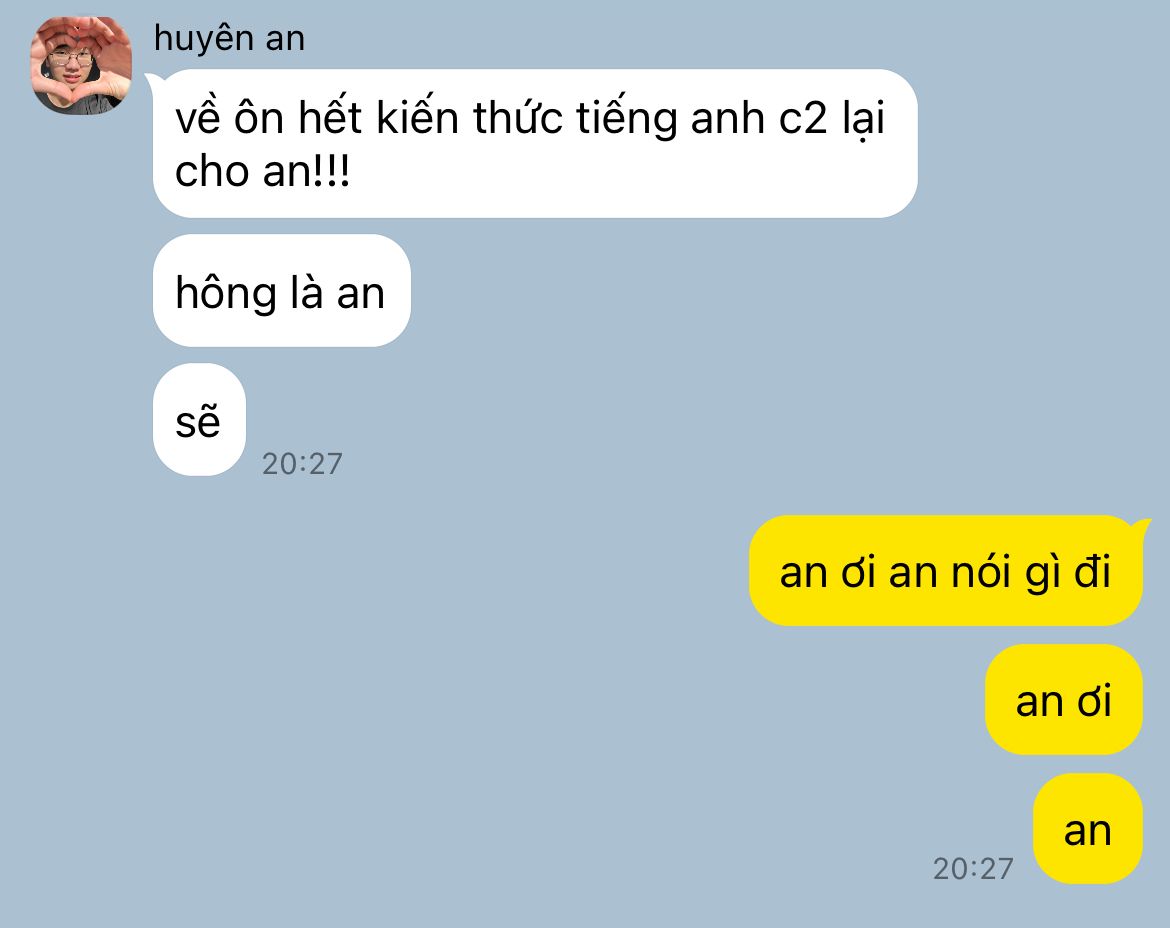Select the last yellow "an" message bubble
The image size is (1170, 928).
1088,829
